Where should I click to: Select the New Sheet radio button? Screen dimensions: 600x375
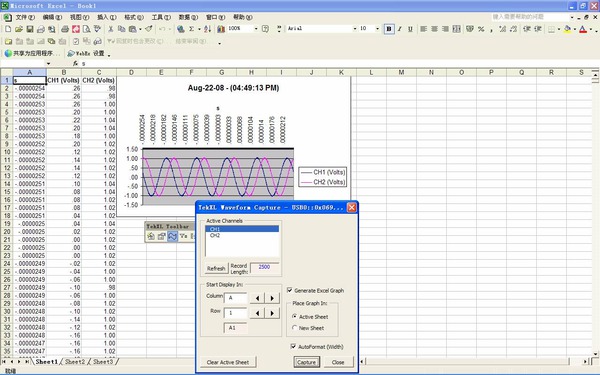[294, 328]
